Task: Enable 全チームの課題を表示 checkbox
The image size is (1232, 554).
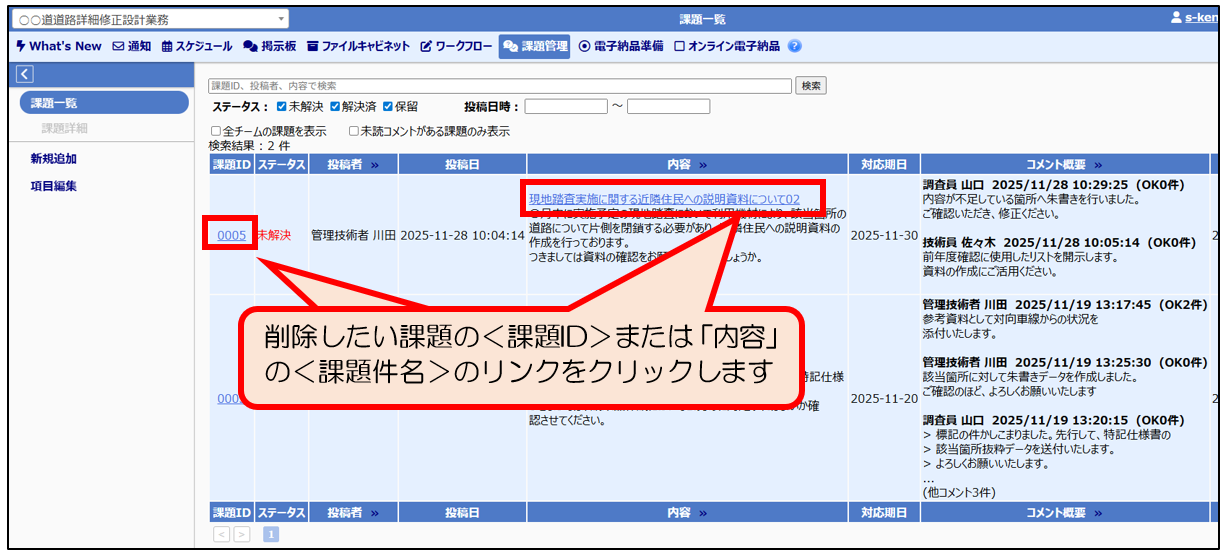Action: pyautogui.click(x=216, y=131)
